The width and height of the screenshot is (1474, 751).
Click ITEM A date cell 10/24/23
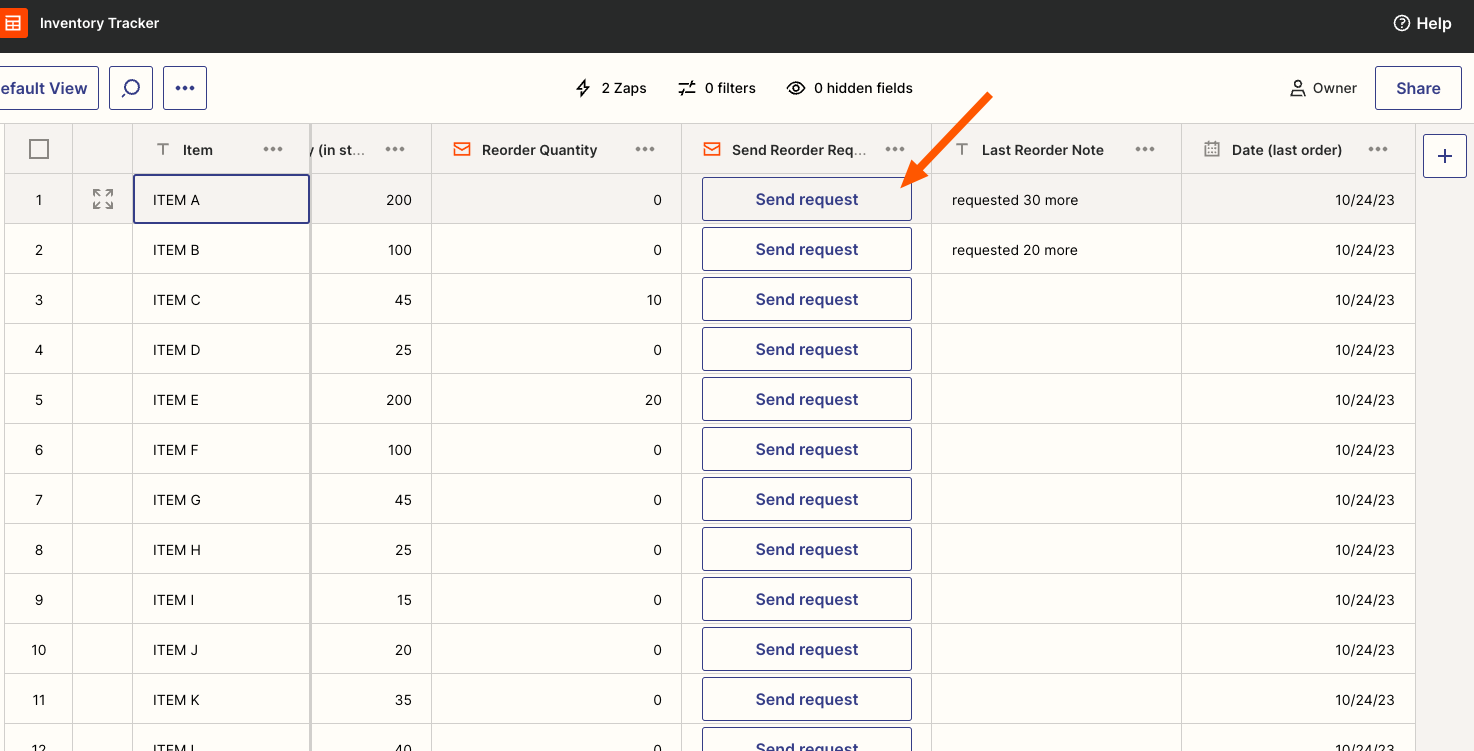[1298, 199]
